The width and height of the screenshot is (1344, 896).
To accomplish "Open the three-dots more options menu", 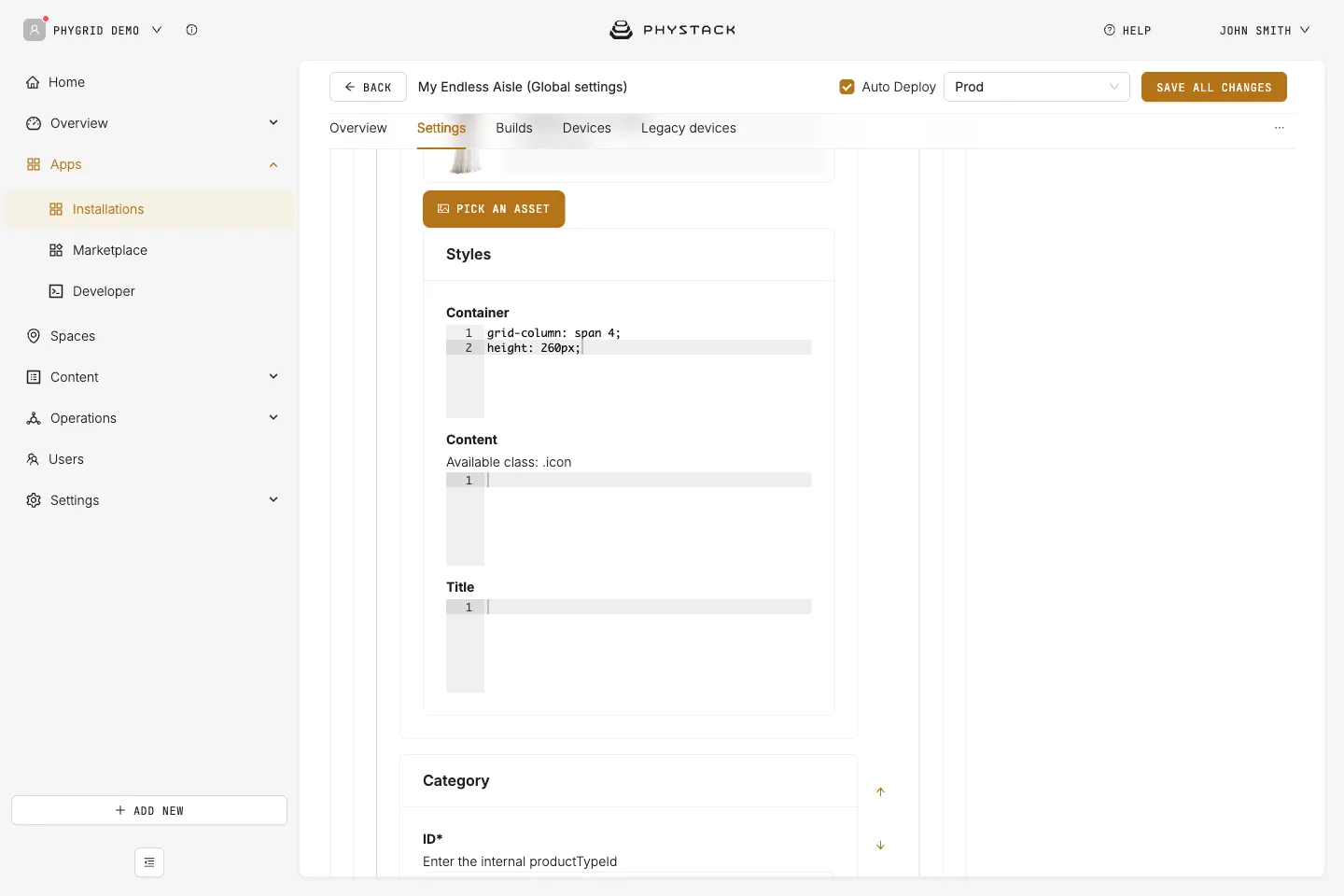I will (x=1280, y=128).
